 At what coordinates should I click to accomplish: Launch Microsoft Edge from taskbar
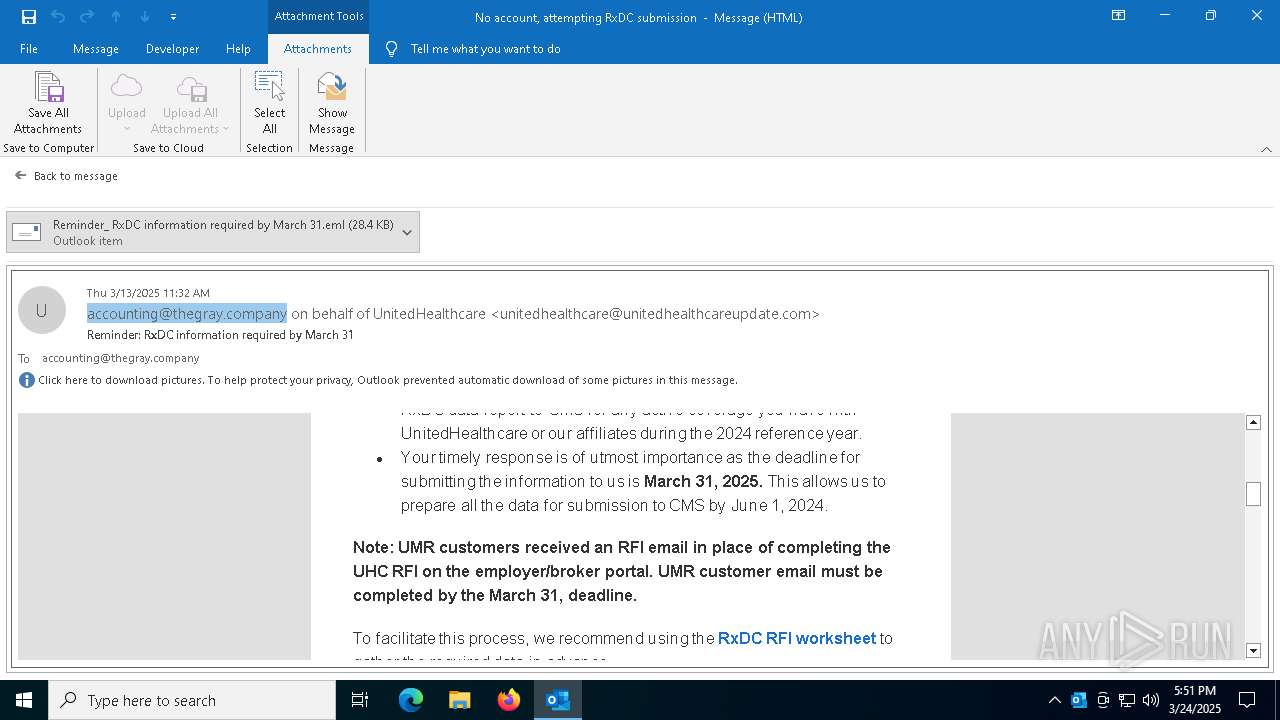[x=411, y=700]
